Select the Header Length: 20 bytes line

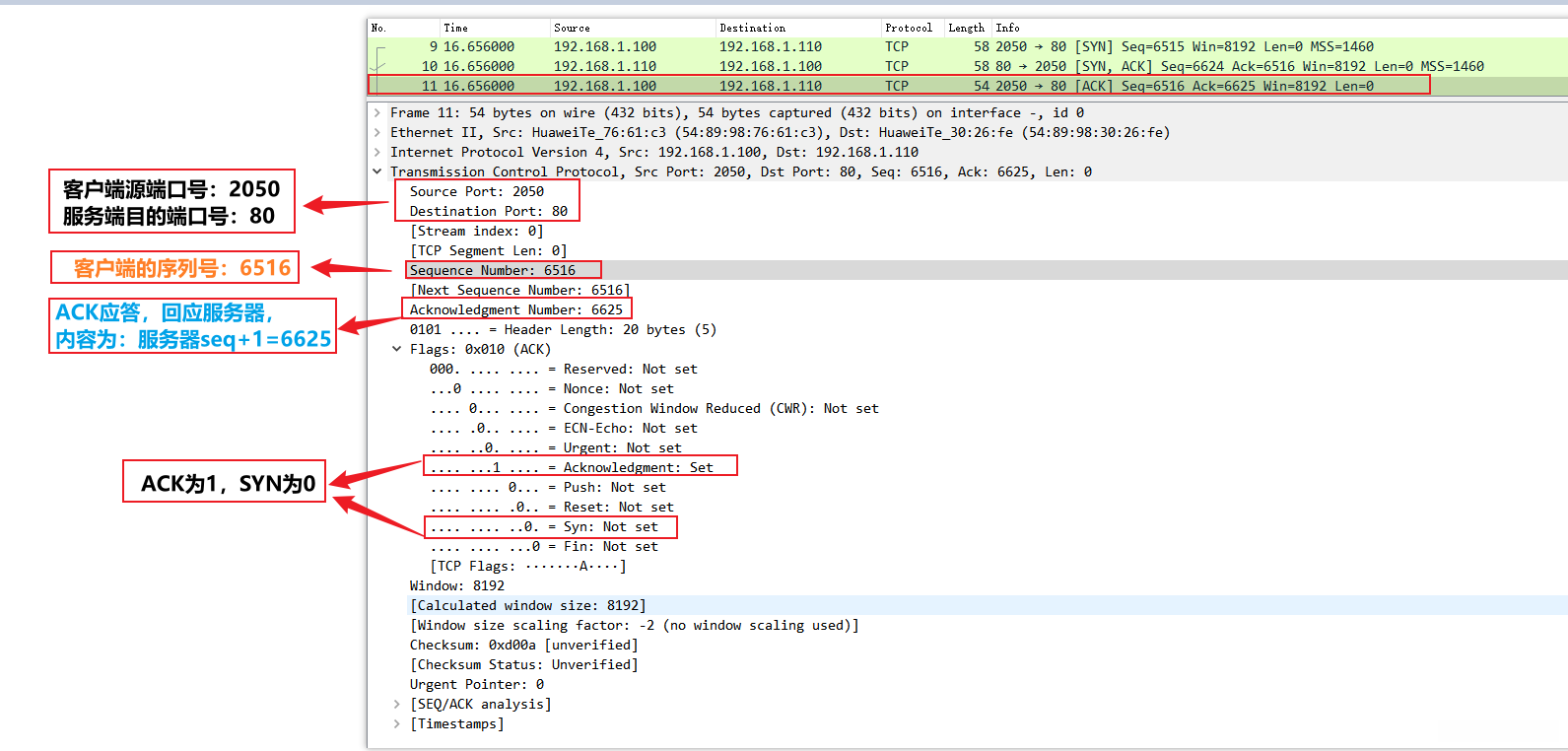point(564,330)
